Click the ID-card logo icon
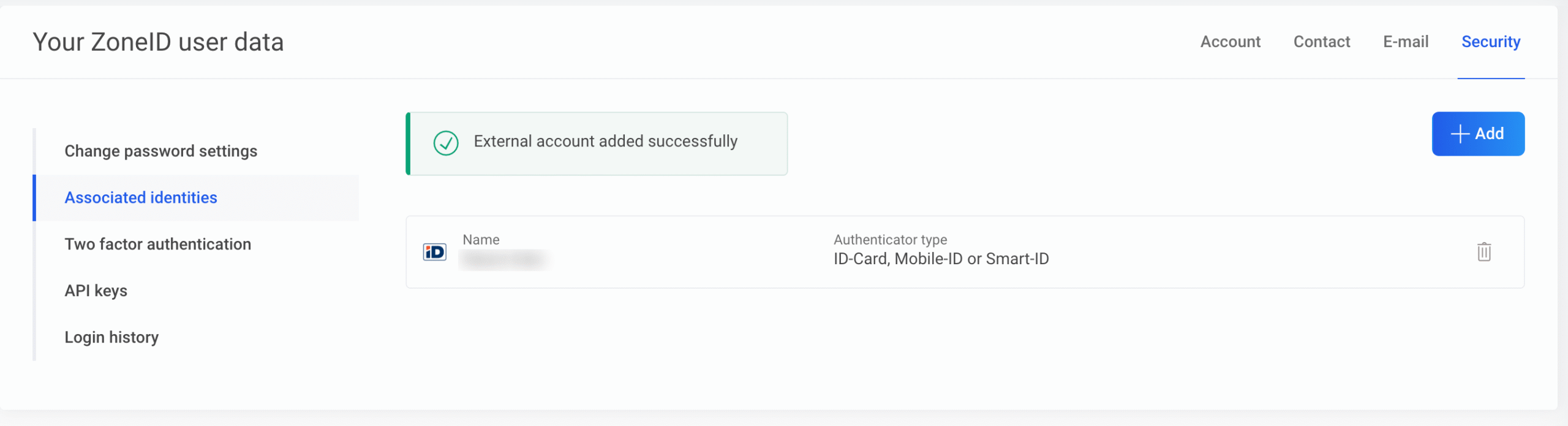The height and width of the screenshot is (426, 1568). [x=434, y=252]
